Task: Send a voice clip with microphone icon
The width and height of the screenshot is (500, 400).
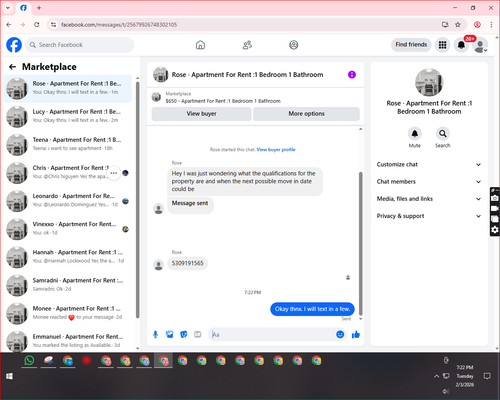Action: pyautogui.click(x=155, y=334)
